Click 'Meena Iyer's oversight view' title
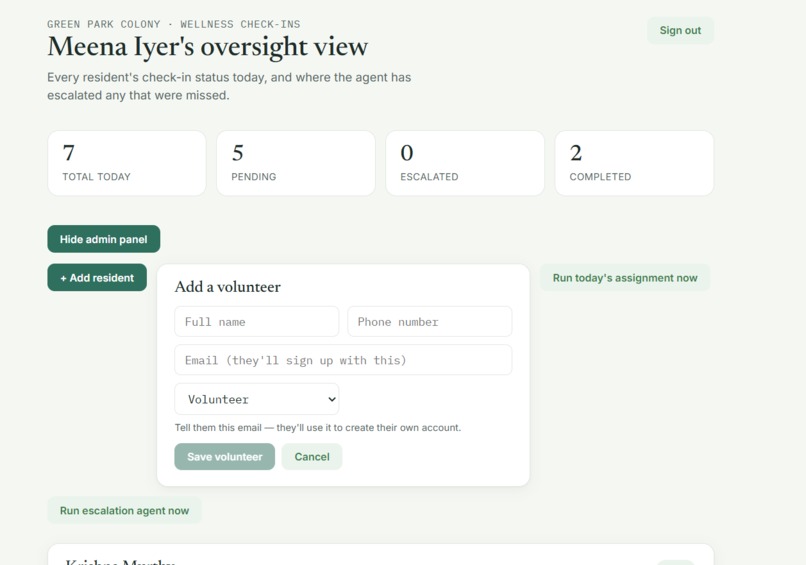Image resolution: width=806 pixels, height=565 pixels. 208,47
